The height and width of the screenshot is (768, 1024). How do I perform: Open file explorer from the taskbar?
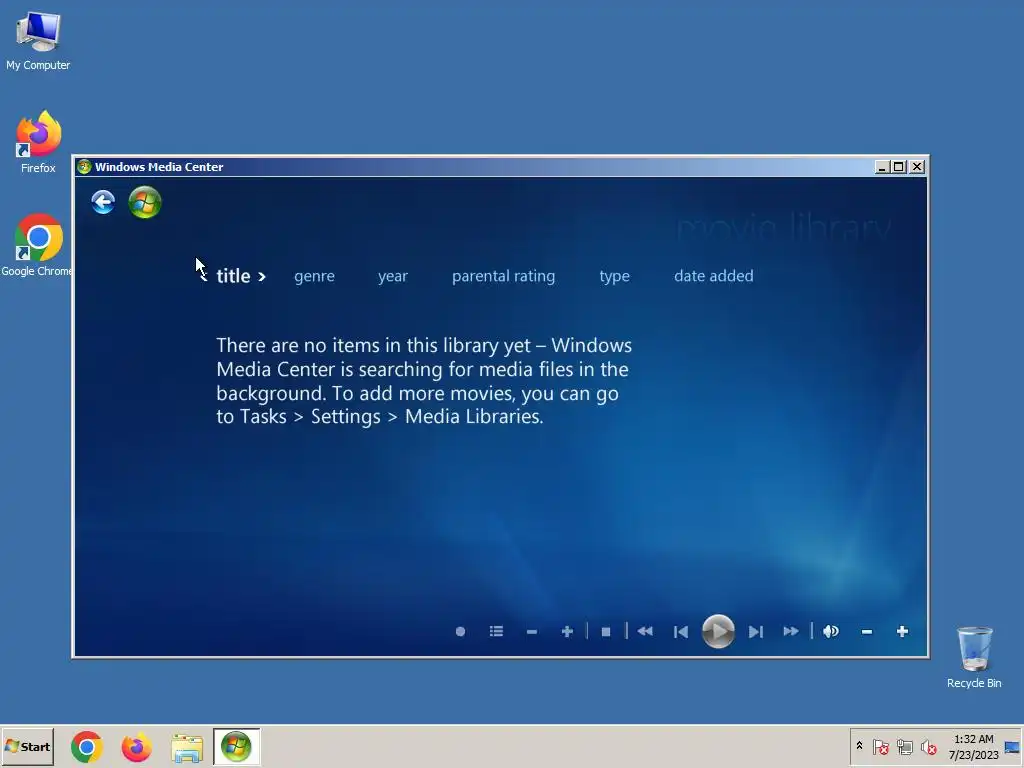187,747
